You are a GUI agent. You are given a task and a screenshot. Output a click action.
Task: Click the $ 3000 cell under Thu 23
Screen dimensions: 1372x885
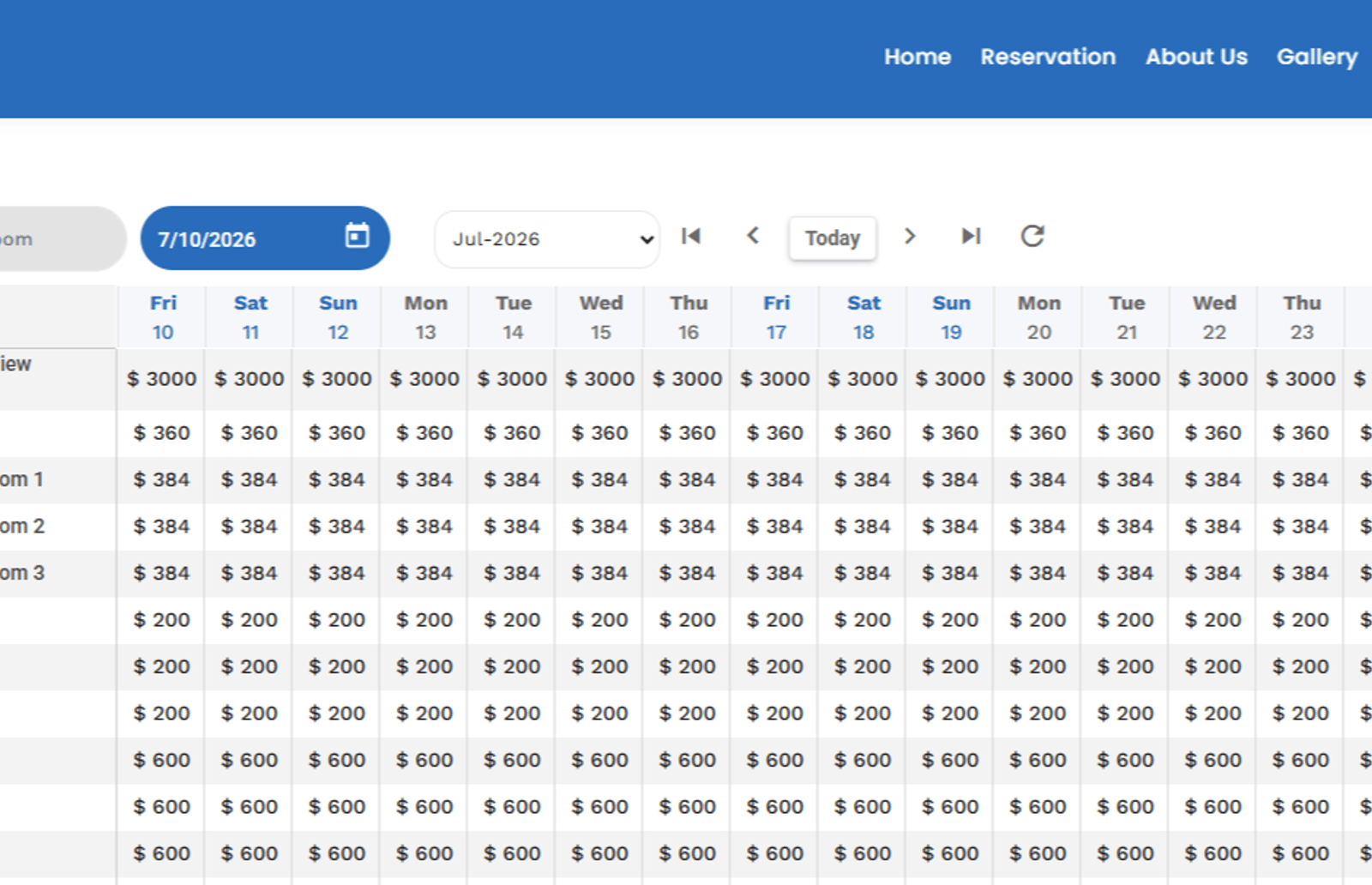point(1301,379)
